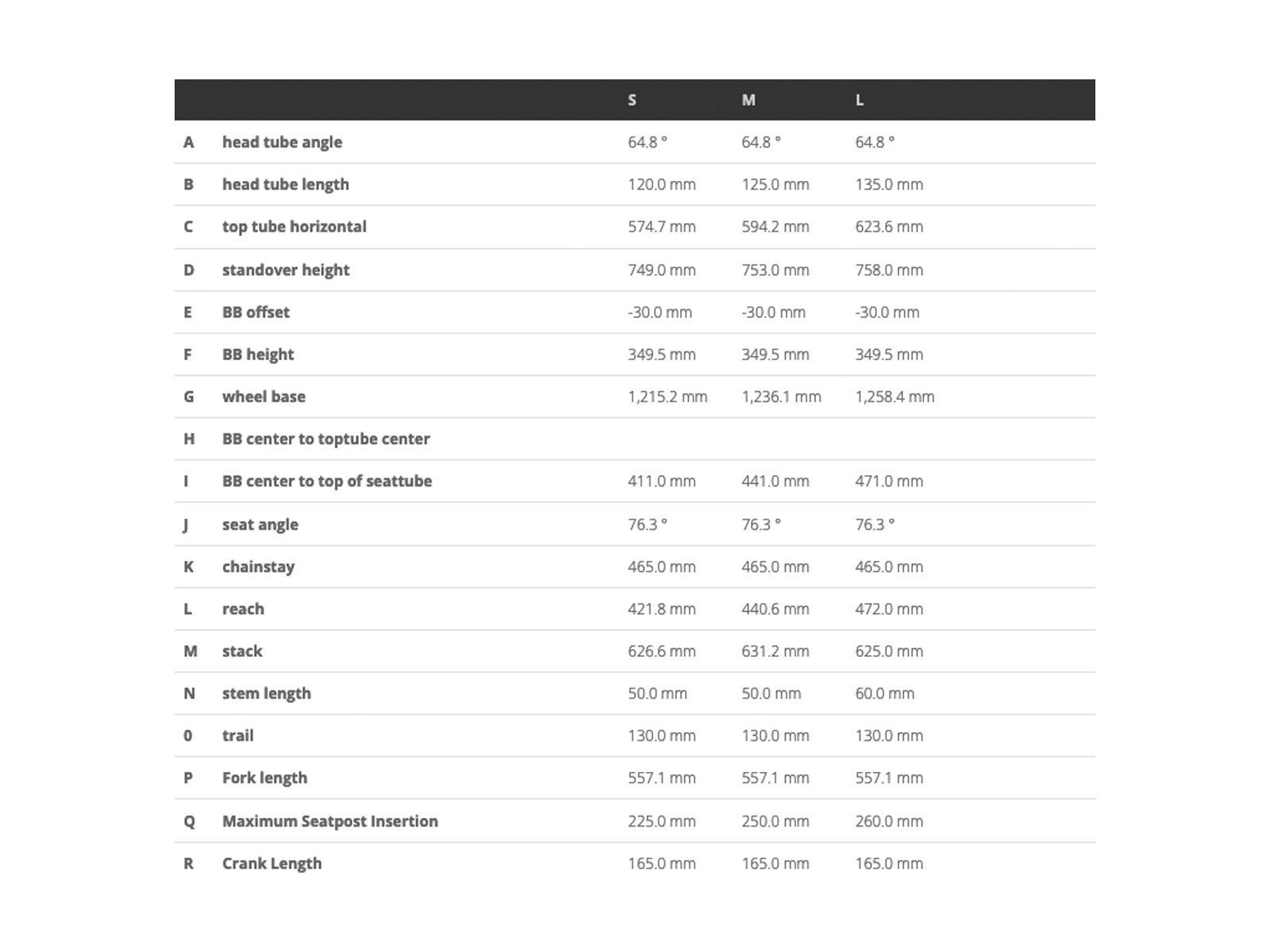Click the S size column header
This screenshot has height=952, width=1270.
coord(632,100)
